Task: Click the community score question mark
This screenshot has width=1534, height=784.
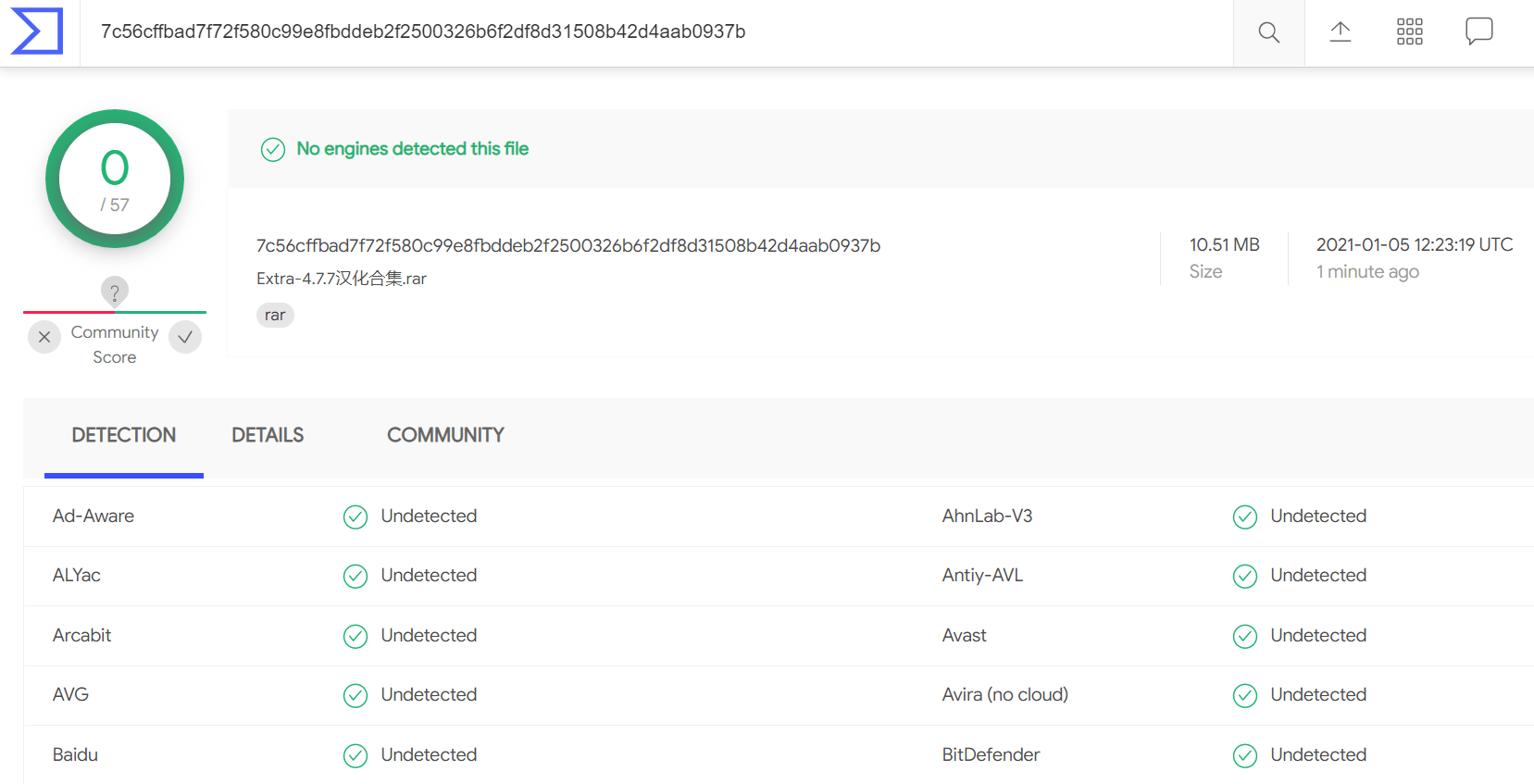Action: tap(115, 292)
